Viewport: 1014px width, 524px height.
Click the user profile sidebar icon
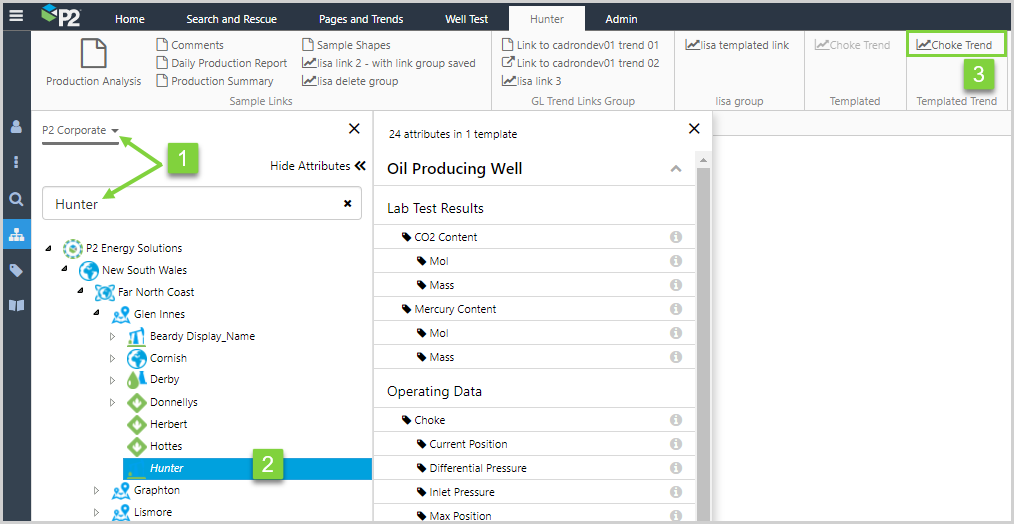click(16, 127)
